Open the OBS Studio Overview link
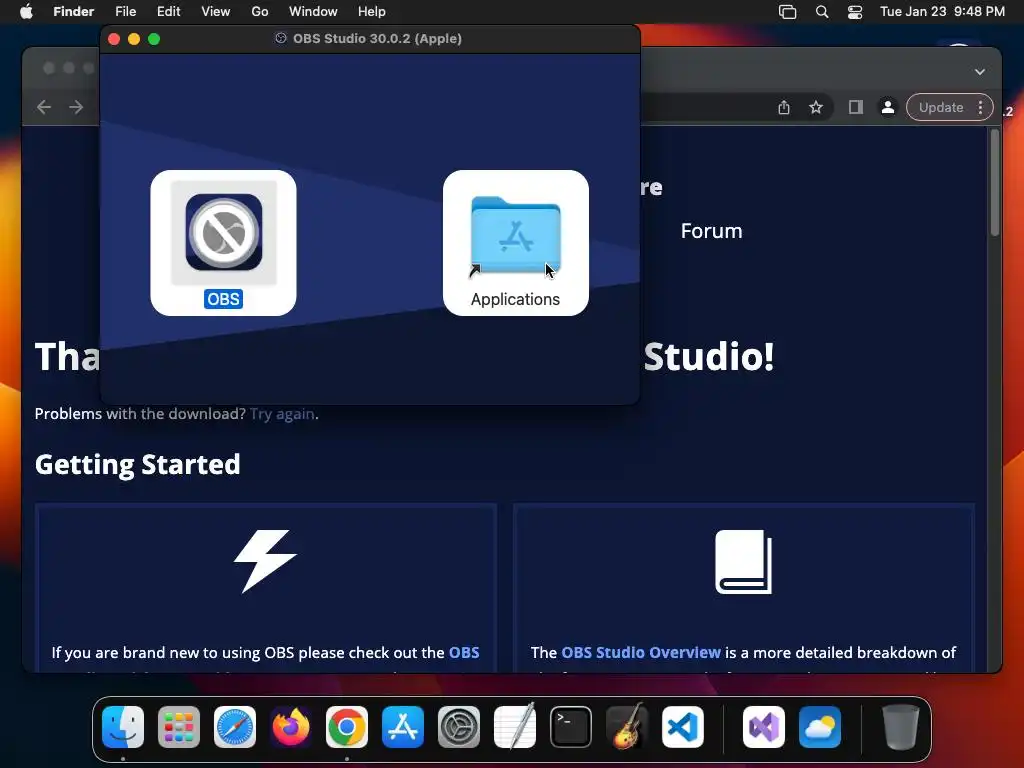Viewport: 1024px width, 768px height. (641, 652)
